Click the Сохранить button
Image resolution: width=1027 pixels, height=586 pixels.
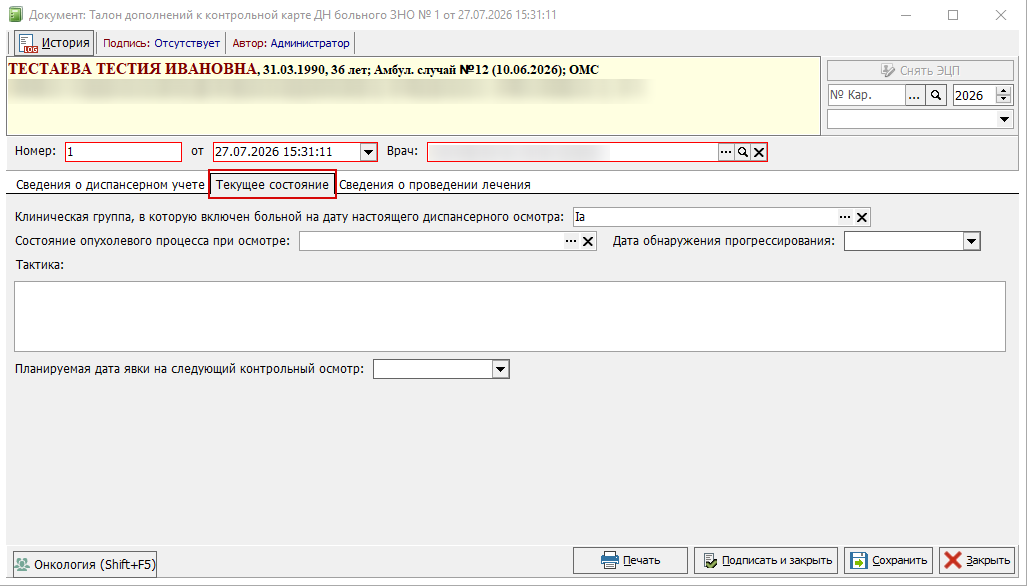coord(888,560)
